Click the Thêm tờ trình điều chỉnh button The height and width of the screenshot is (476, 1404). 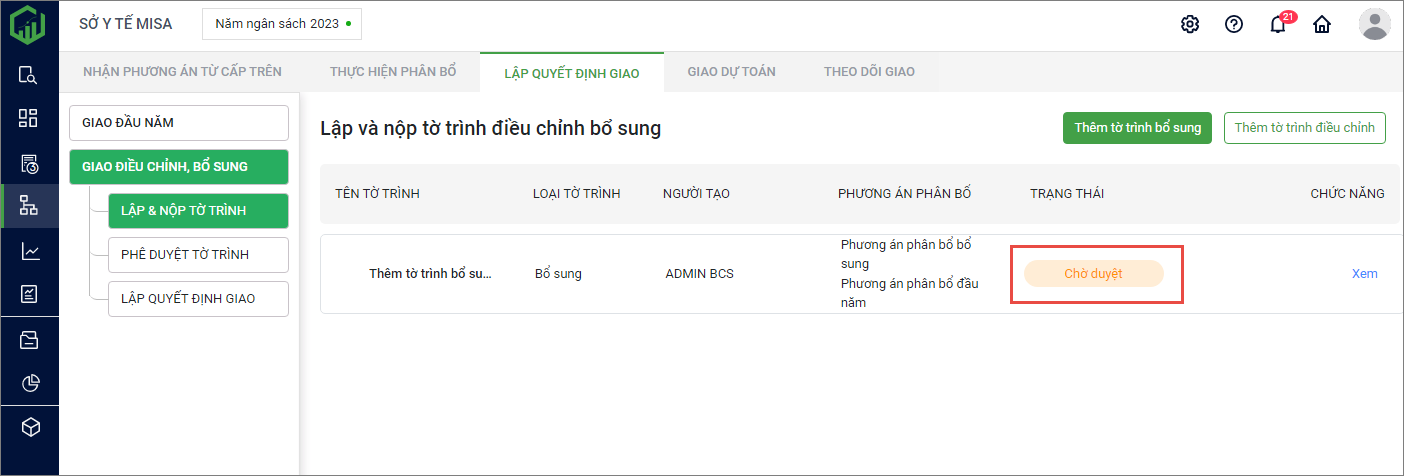1304,128
